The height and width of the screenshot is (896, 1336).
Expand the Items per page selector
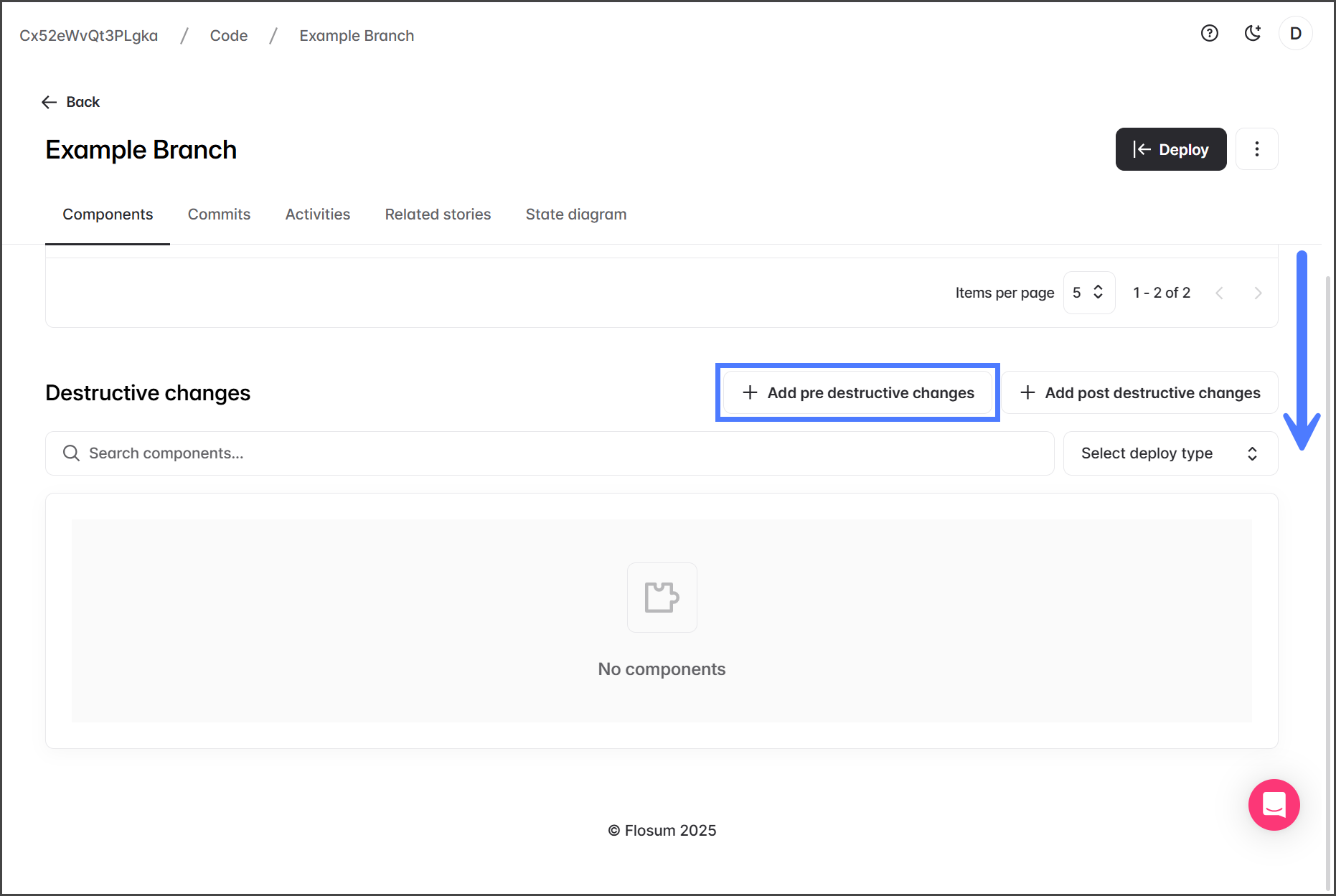(x=1088, y=293)
